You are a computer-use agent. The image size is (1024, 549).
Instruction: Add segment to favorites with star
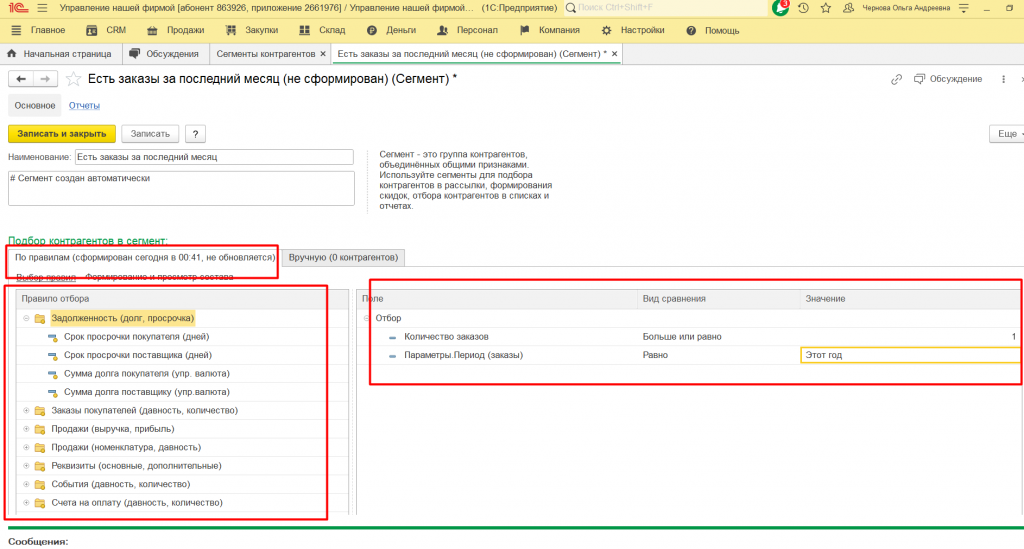coord(73,79)
